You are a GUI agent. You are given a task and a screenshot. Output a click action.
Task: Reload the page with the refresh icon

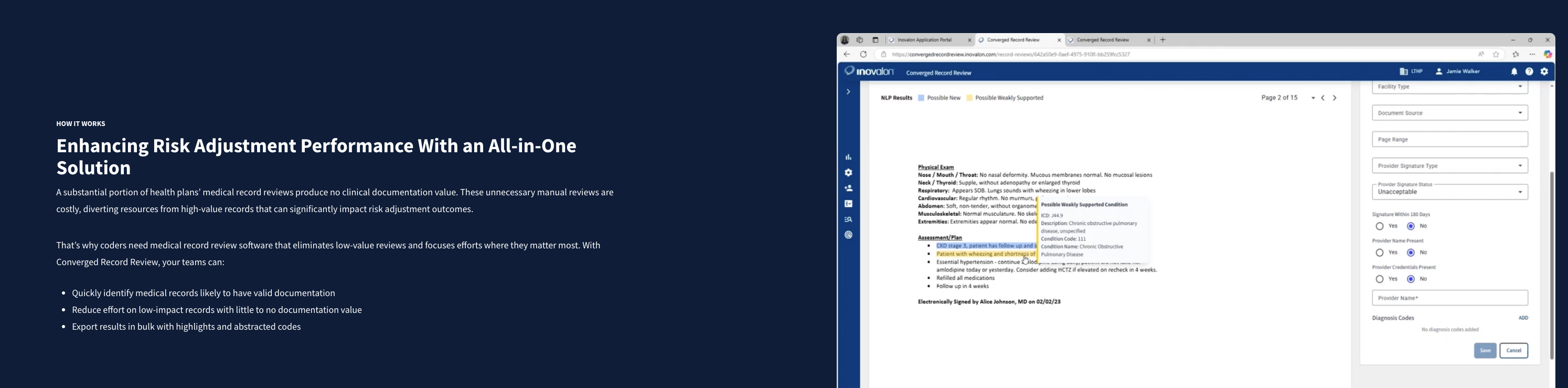click(x=863, y=55)
